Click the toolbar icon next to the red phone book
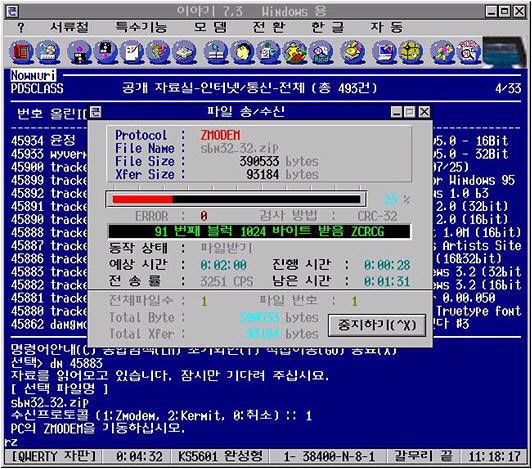The height and width of the screenshot is (469, 532). point(48,52)
